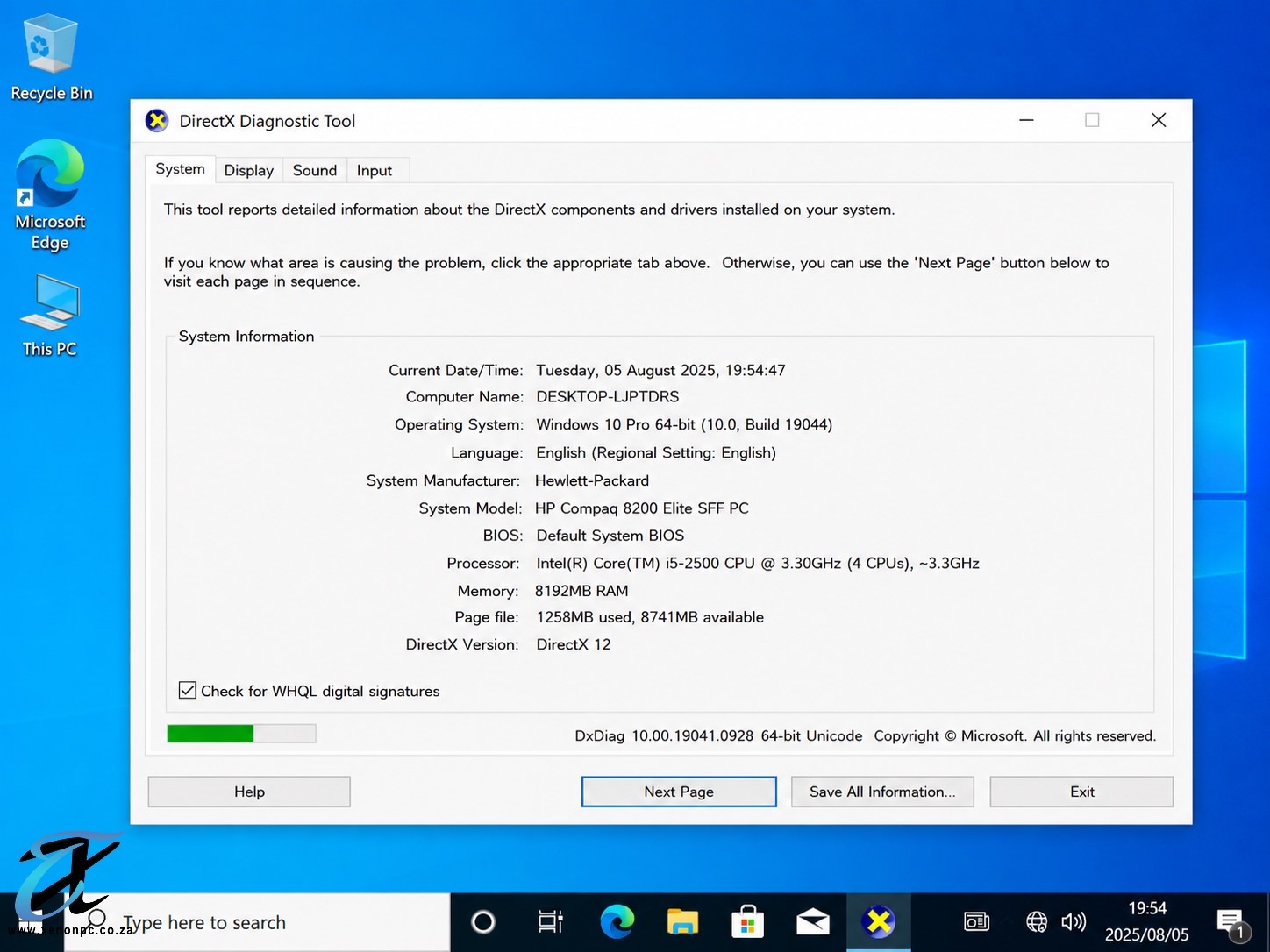Image resolution: width=1270 pixels, height=952 pixels.
Task: Click the Windows 10 Pro 64-bit value
Action: [x=684, y=425]
